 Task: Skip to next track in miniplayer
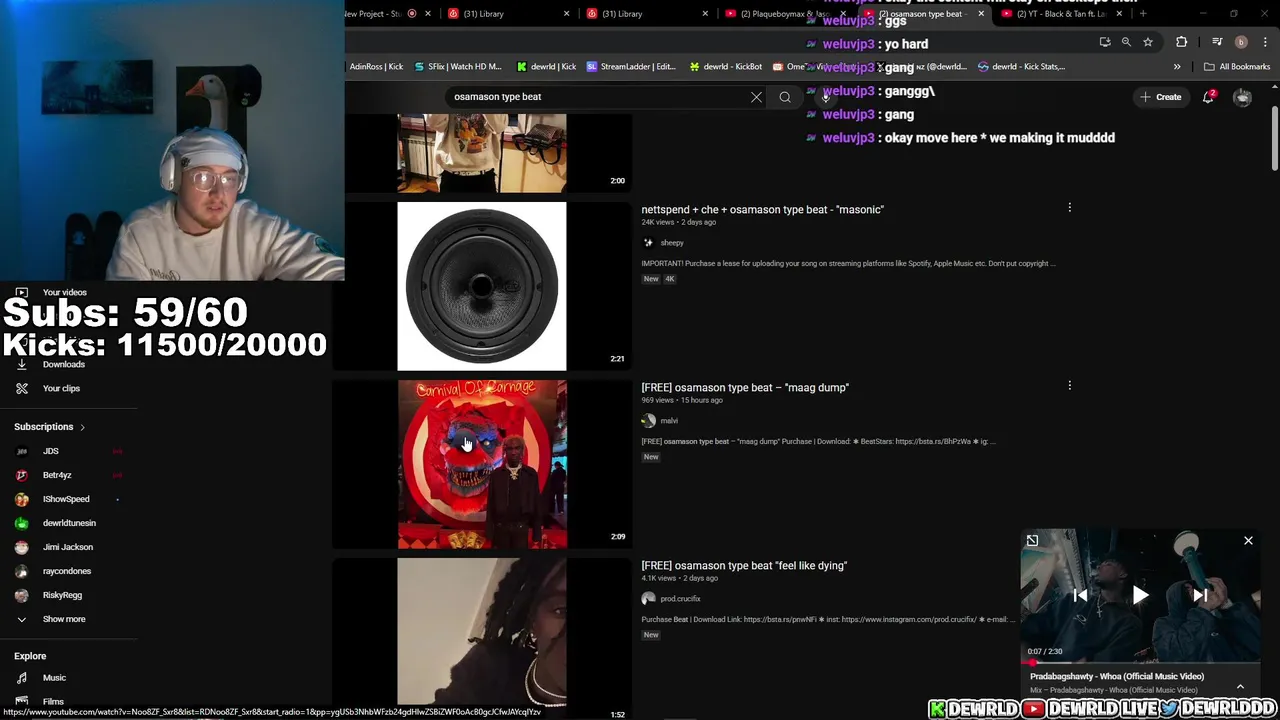(x=1200, y=595)
